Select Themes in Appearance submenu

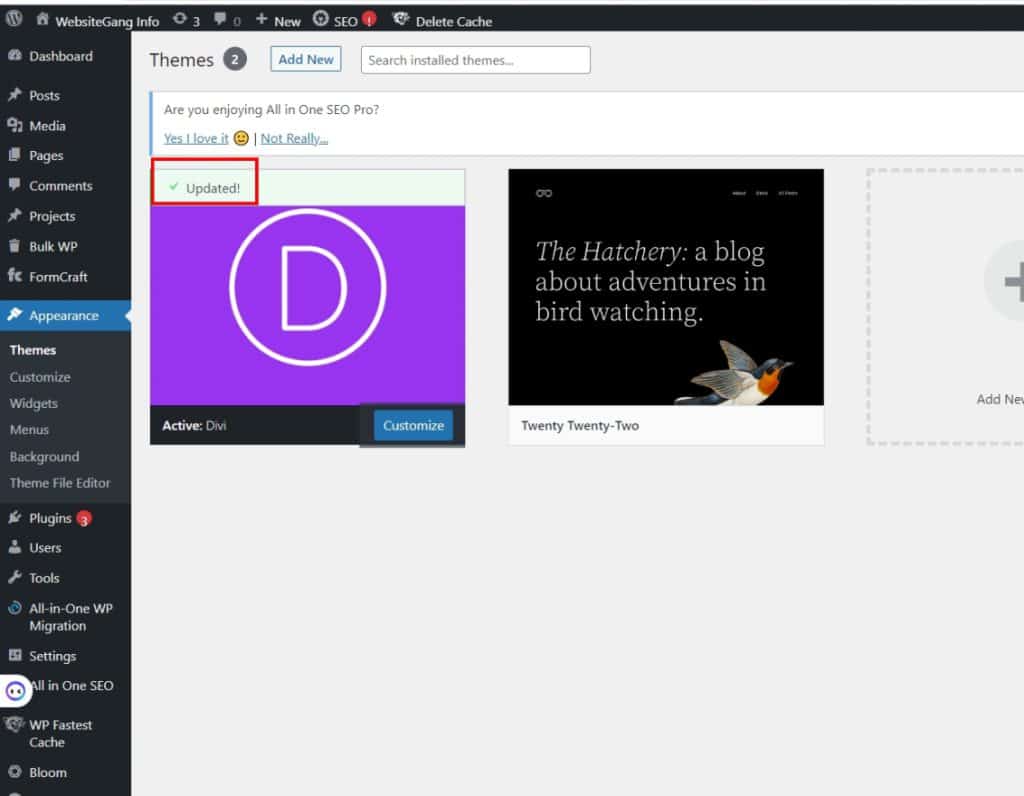[x=33, y=350]
